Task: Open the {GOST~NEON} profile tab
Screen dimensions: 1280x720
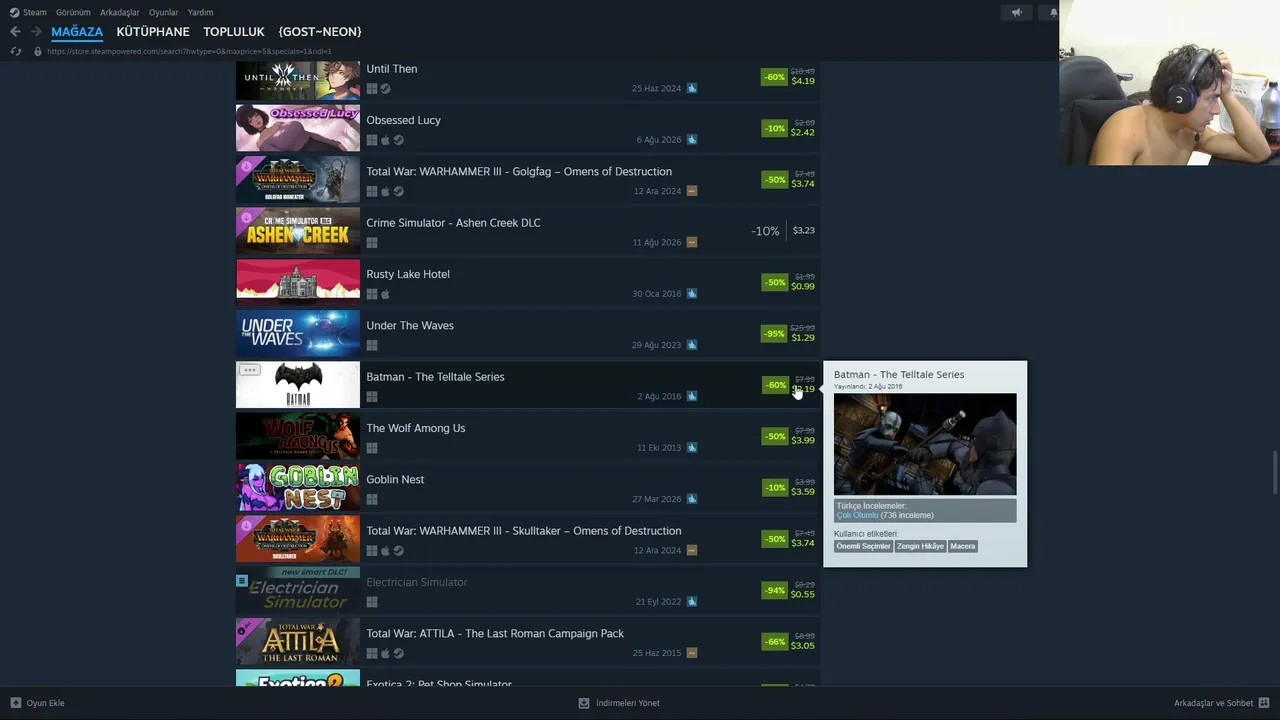Action: 320,32
